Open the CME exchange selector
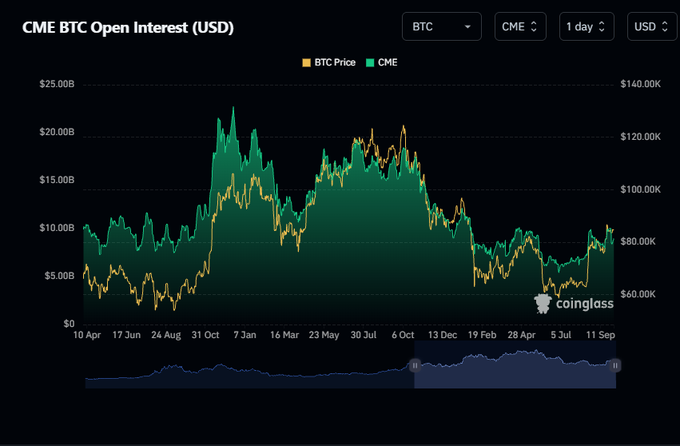This screenshot has height=446, width=680. click(520, 26)
